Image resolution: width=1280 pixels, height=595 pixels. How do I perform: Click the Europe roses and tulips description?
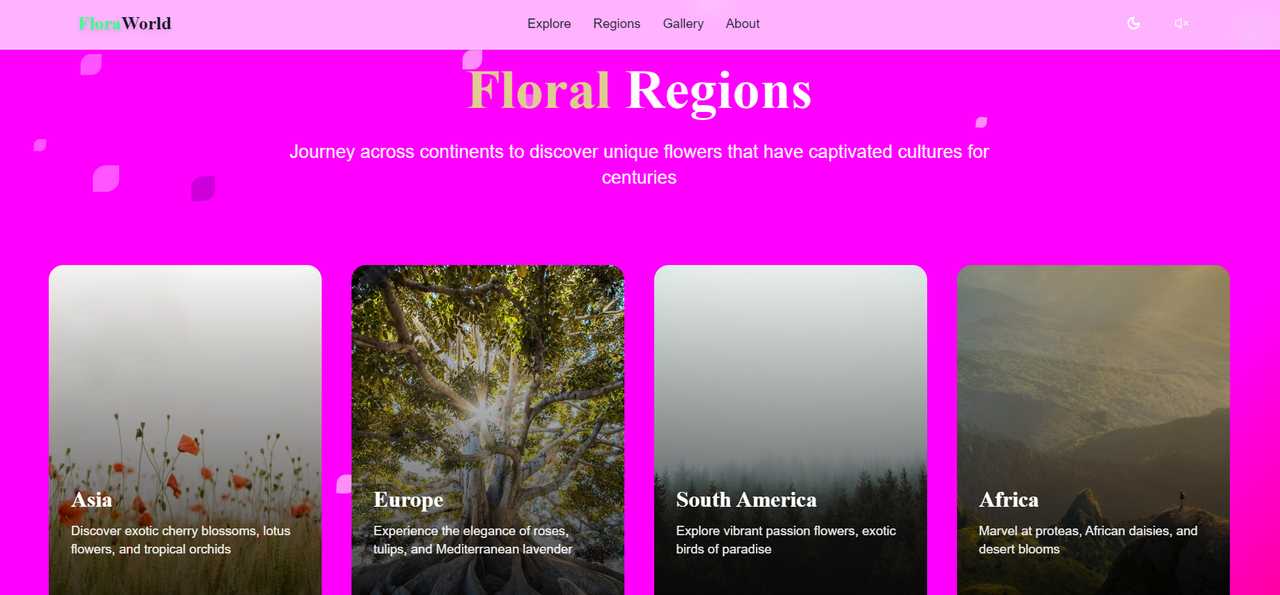point(473,540)
